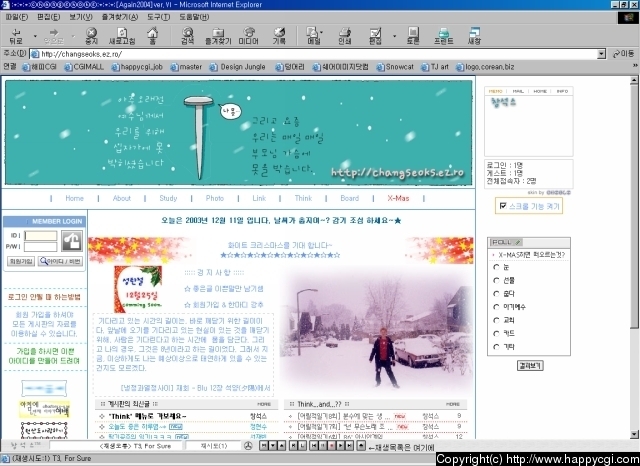The height and width of the screenshot is (466, 640).
Task: Open the Design Jungle favorite link
Action: [x=238, y=67]
